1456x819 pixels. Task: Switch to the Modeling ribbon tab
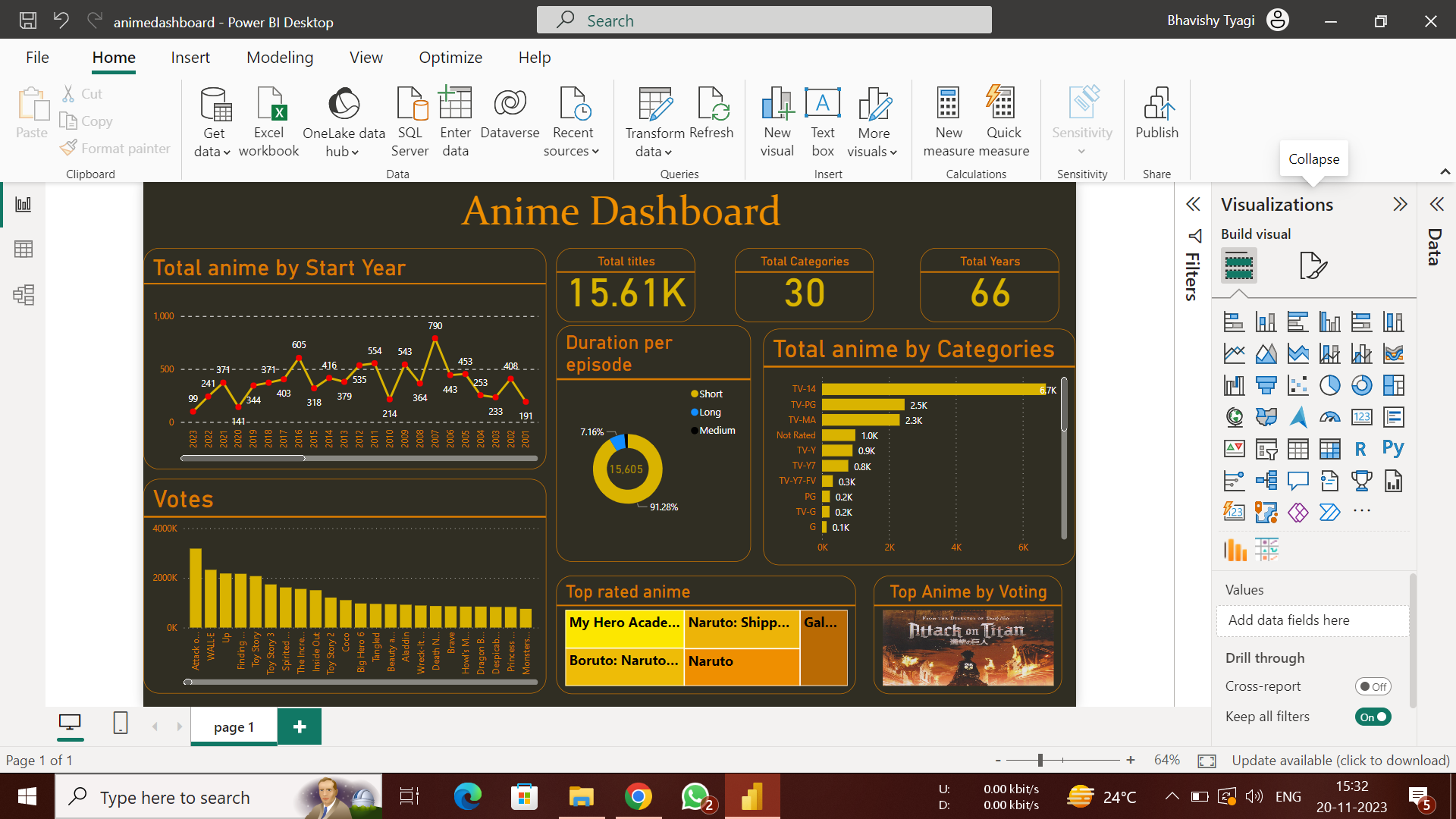279,57
